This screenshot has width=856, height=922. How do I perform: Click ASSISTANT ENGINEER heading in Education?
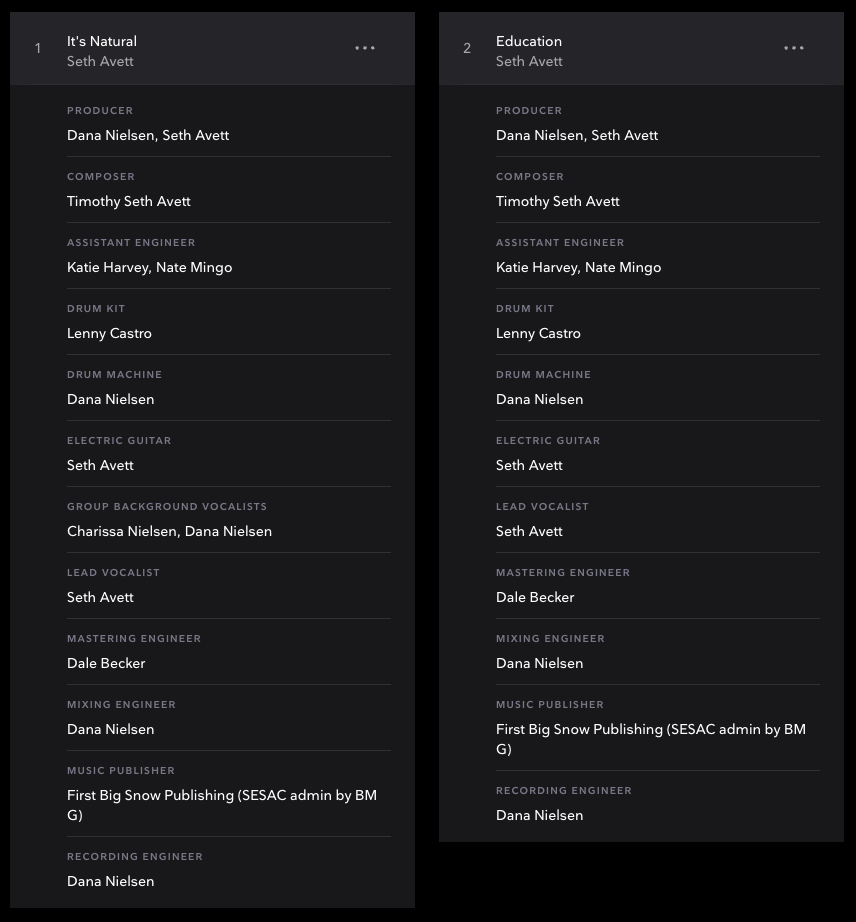560,242
